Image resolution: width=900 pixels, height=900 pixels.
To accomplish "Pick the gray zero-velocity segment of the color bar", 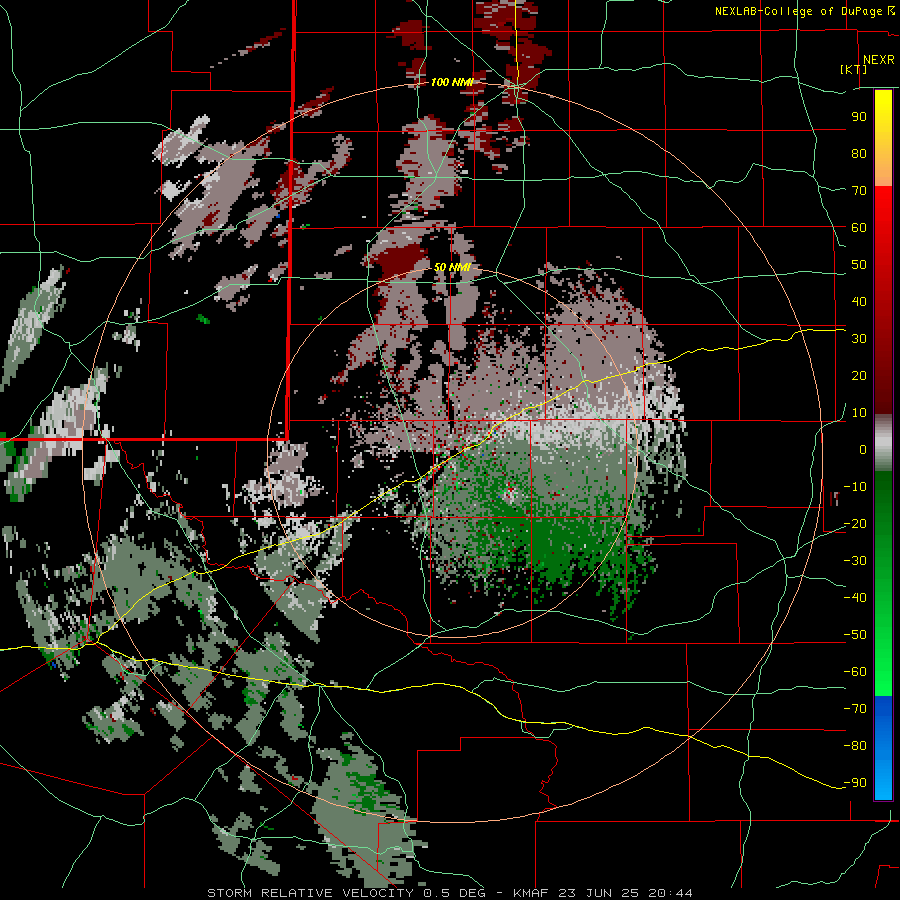I will coord(883,443).
